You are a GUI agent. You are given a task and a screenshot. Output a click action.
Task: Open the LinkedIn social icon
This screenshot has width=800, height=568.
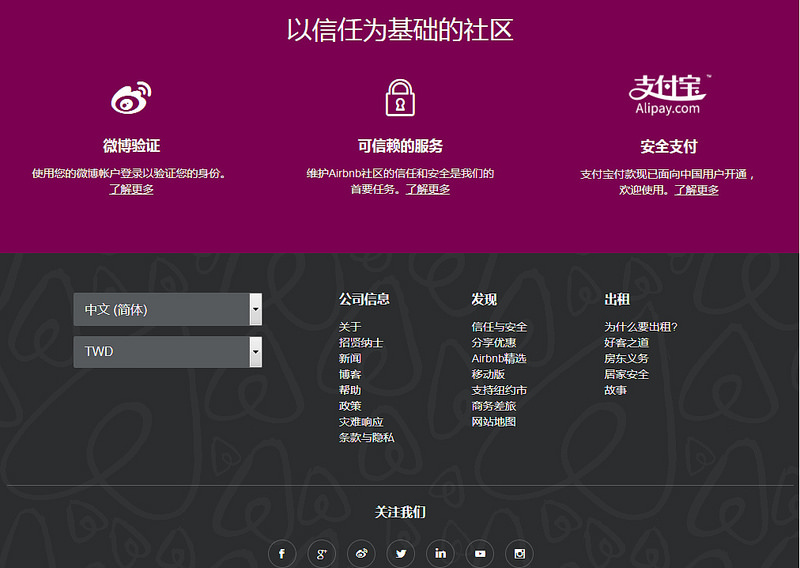(x=440, y=554)
